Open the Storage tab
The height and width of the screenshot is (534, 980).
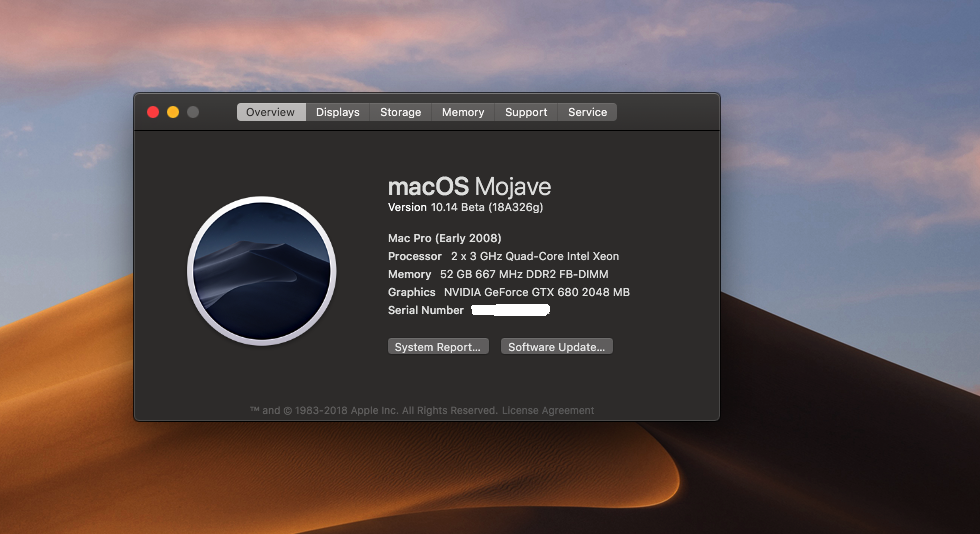(401, 112)
